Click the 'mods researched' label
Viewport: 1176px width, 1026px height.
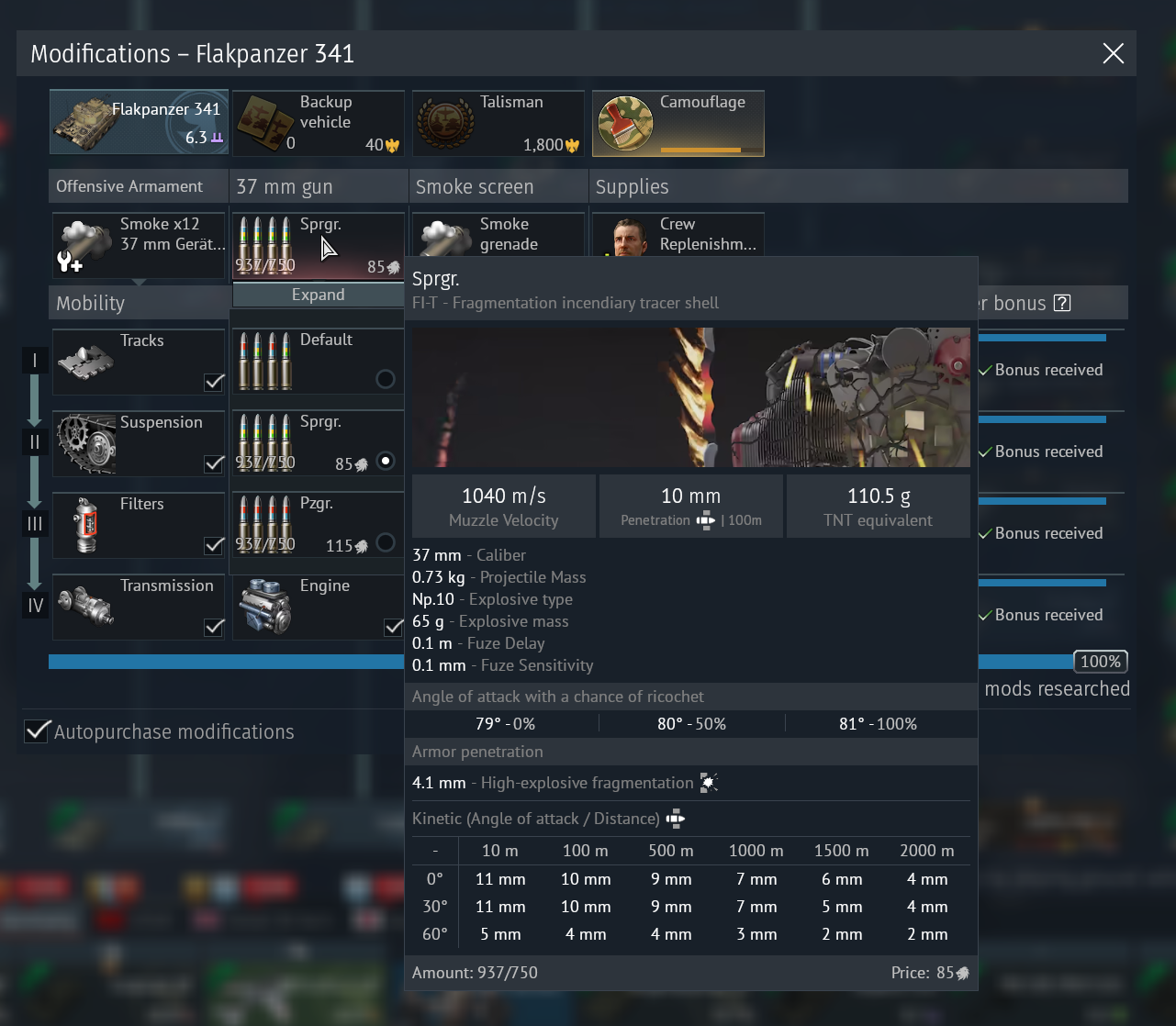coord(1058,689)
